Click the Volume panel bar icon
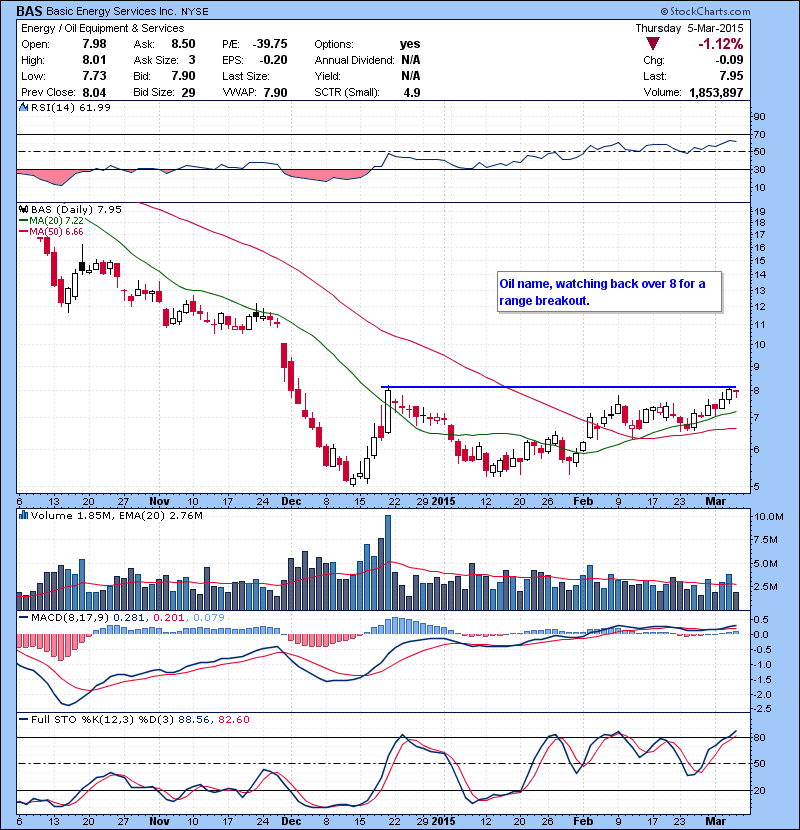This screenshot has width=800, height=830. pos(23,515)
